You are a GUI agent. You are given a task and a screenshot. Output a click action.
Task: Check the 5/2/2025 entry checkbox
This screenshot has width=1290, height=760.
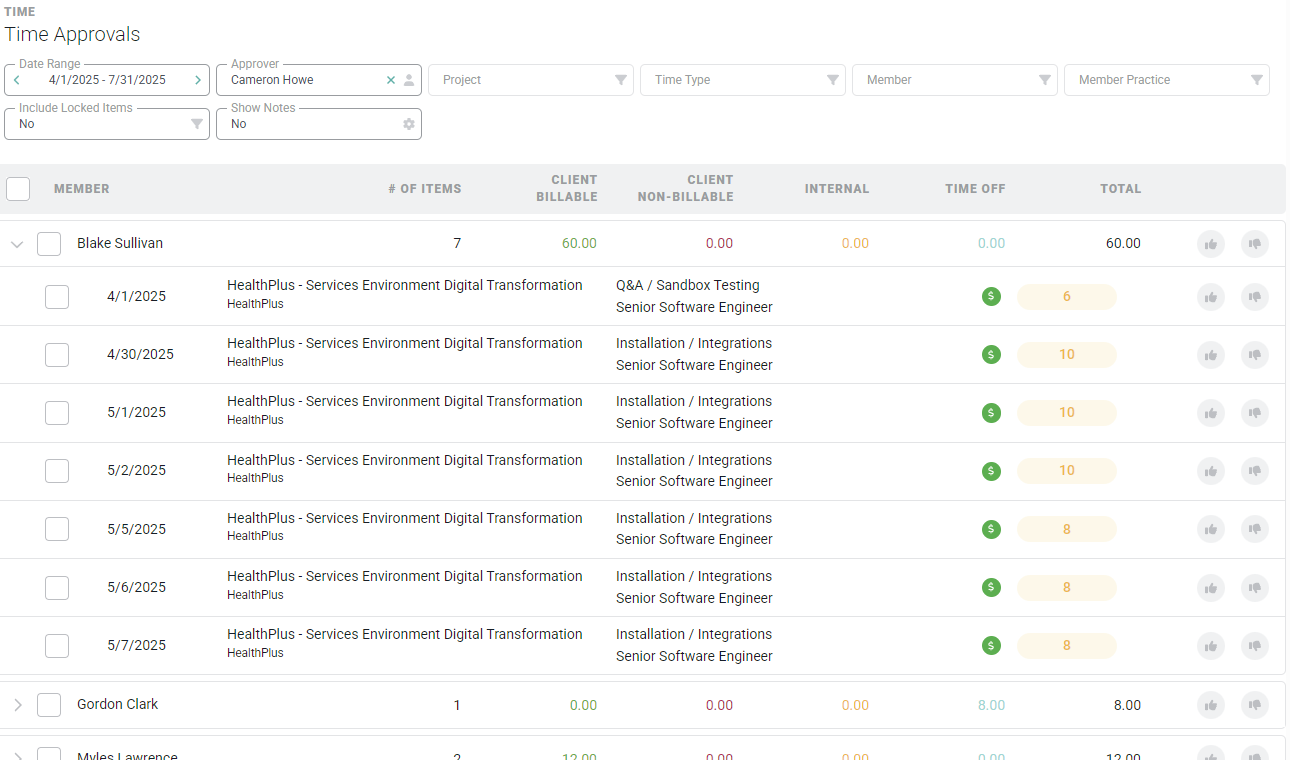point(57,471)
